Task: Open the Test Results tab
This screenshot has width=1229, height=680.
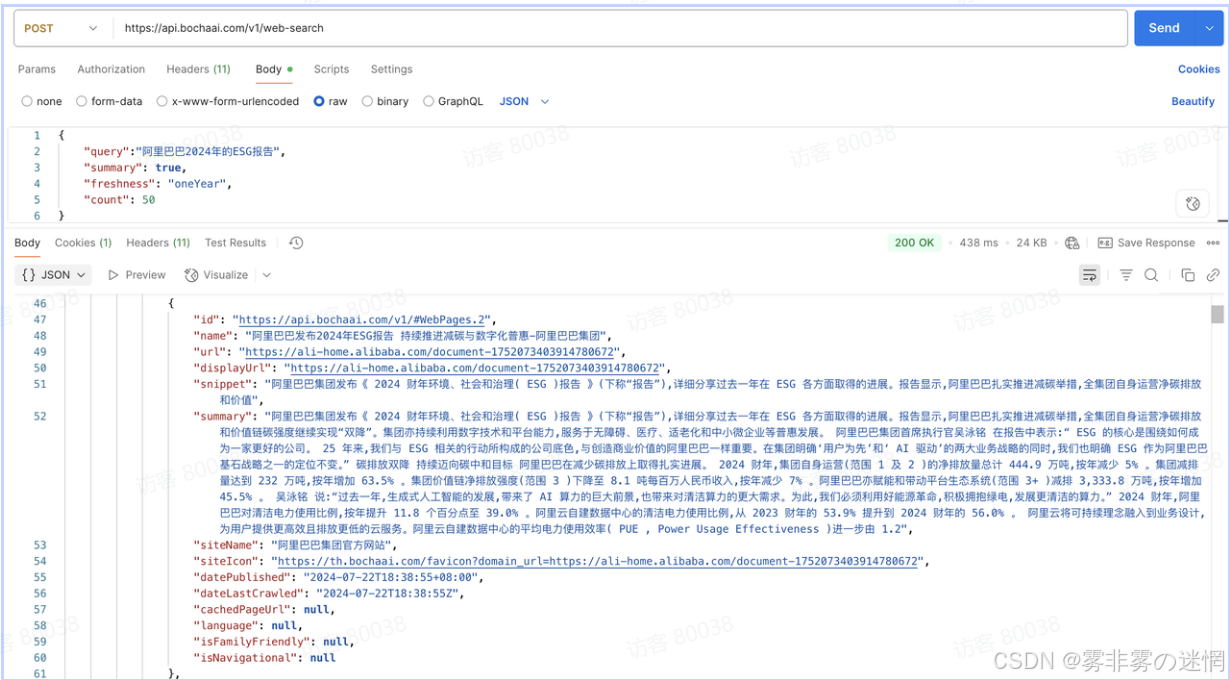Action: click(x=235, y=242)
